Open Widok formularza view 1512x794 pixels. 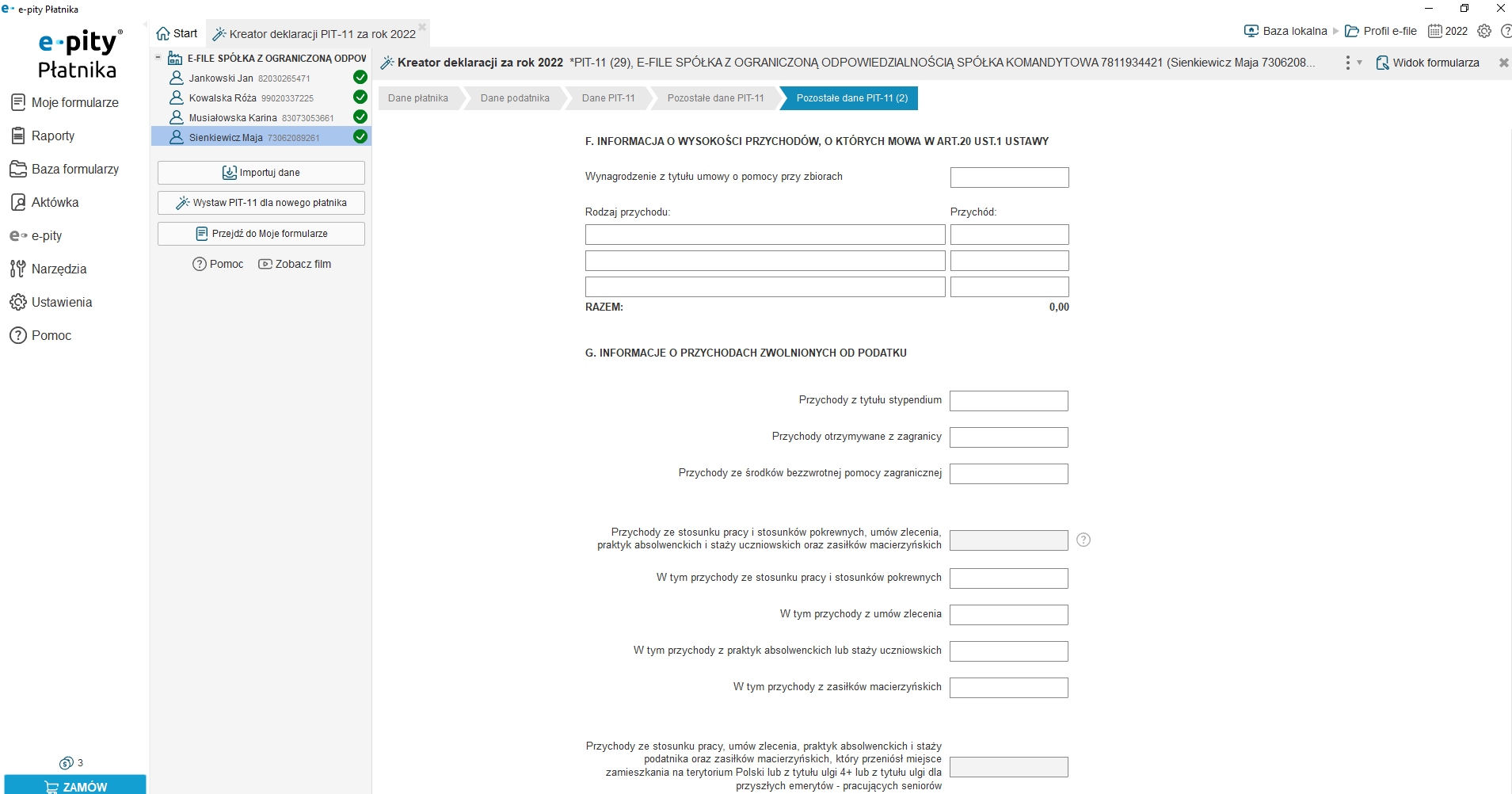1428,63
